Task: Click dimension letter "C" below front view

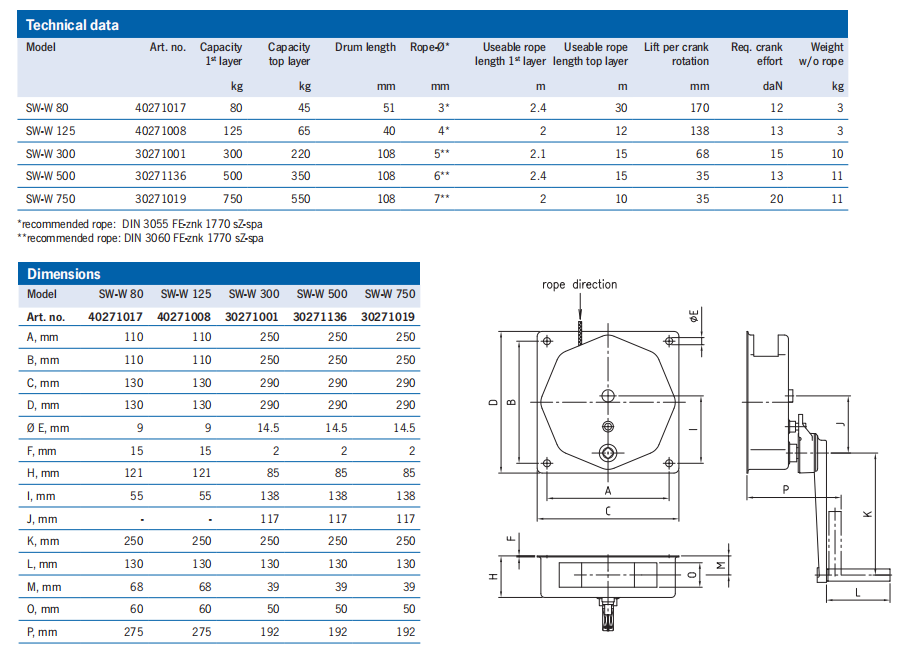Action: [607, 512]
